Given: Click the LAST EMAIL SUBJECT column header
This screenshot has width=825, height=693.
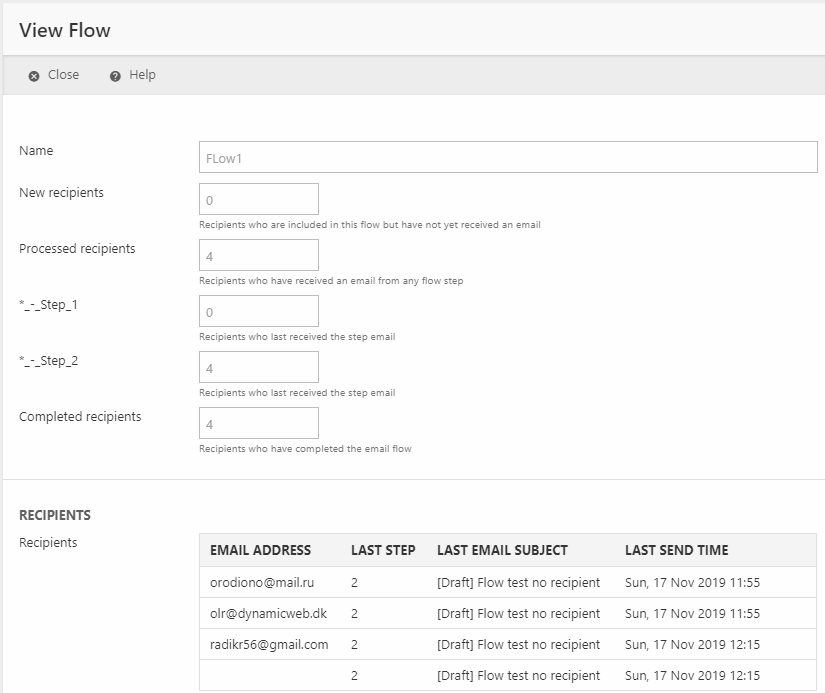Looking at the screenshot, I should [x=502, y=550].
